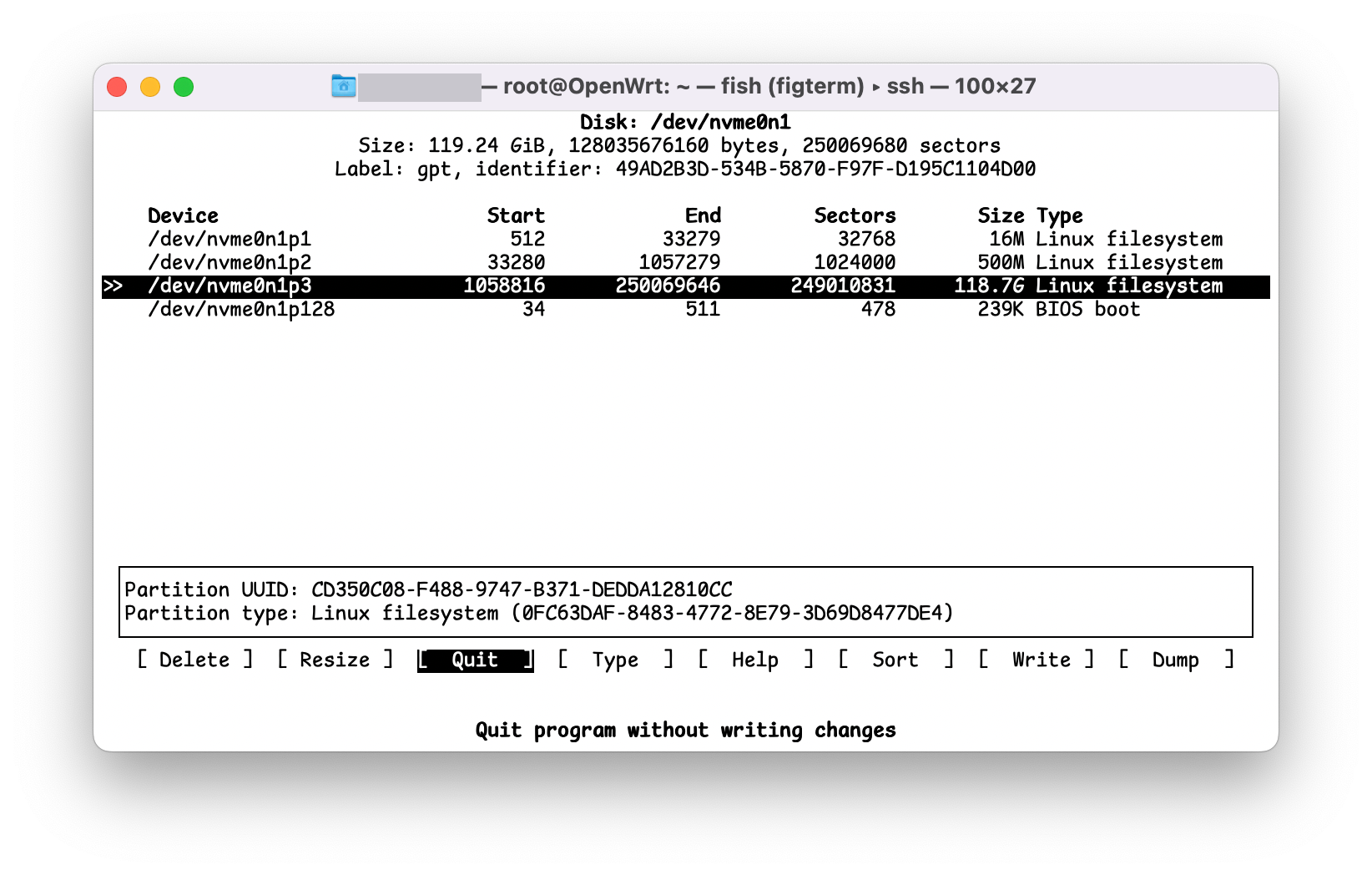Click the folder proxy icon in title bar
This screenshot has width=1372, height=875.
pyautogui.click(x=342, y=86)
